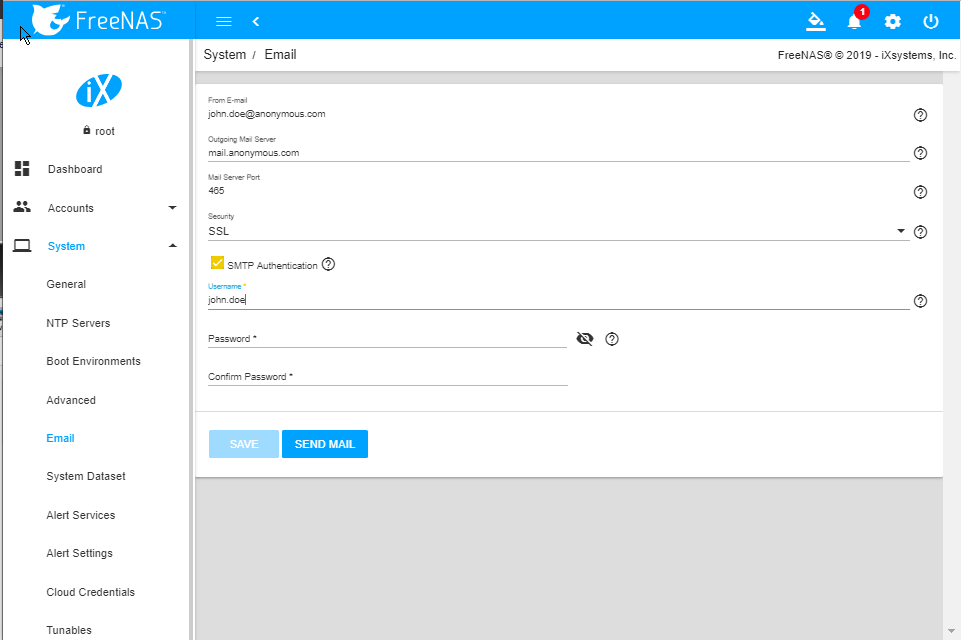Click into the Password field
The width and height of the screenshot is (961, 640).
[x=387, y=339]
